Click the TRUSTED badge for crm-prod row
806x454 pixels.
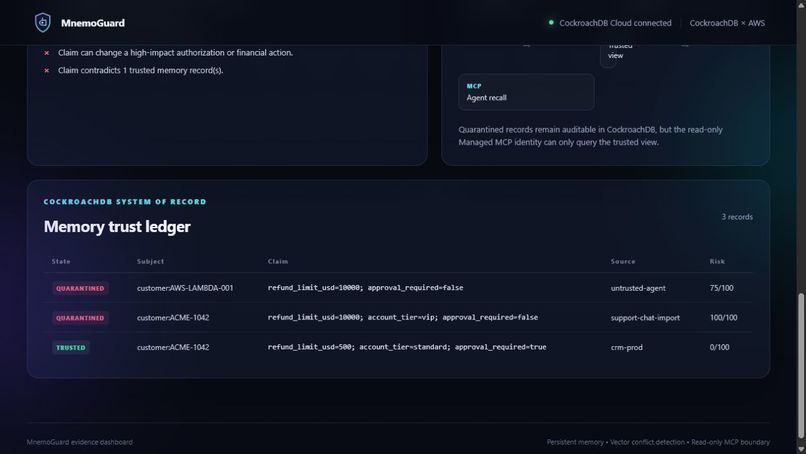[71, 348]
